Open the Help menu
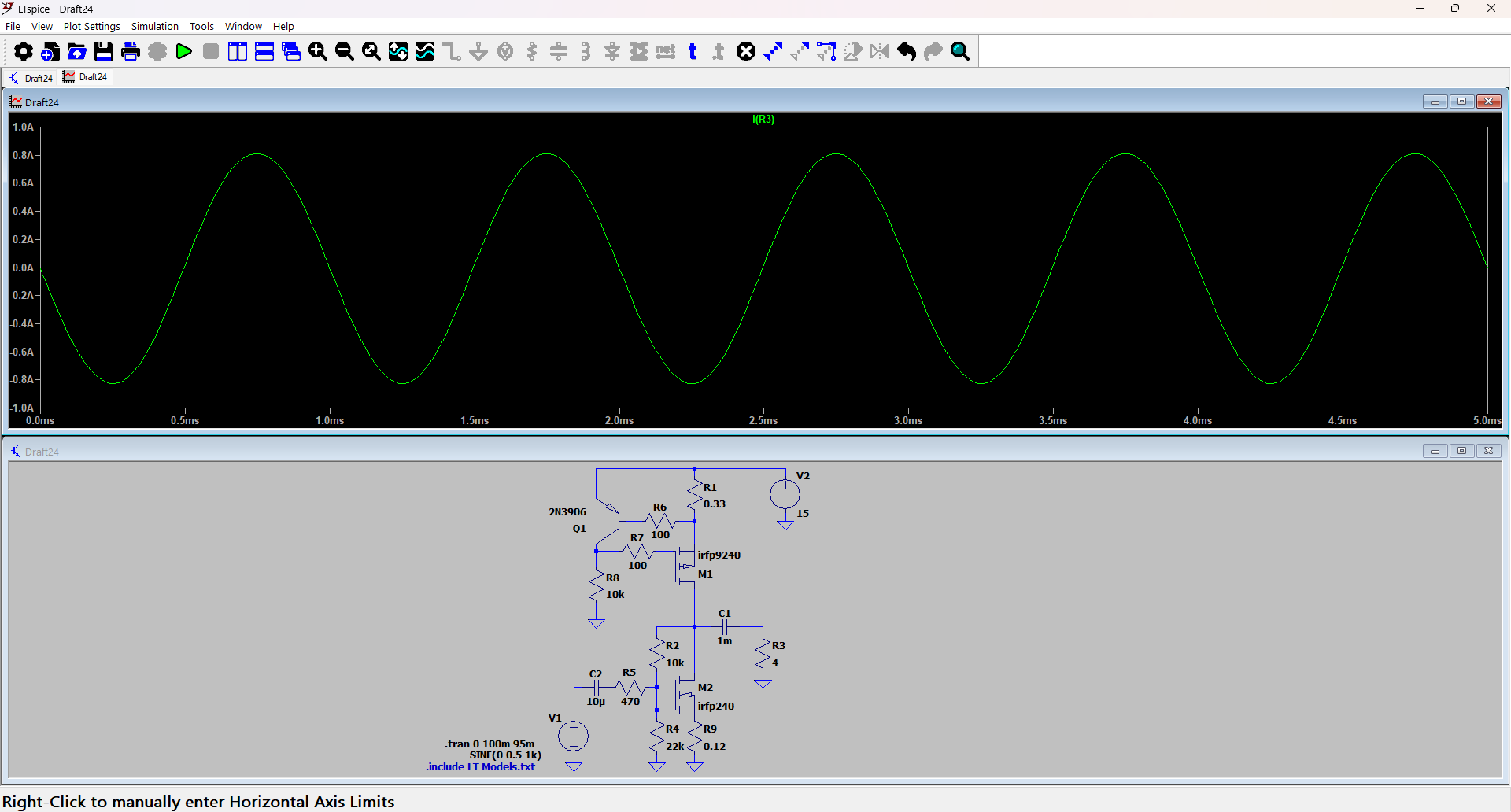Viewport: 1511px width, 812px height. pyautogui.click(x=283, y=26)
